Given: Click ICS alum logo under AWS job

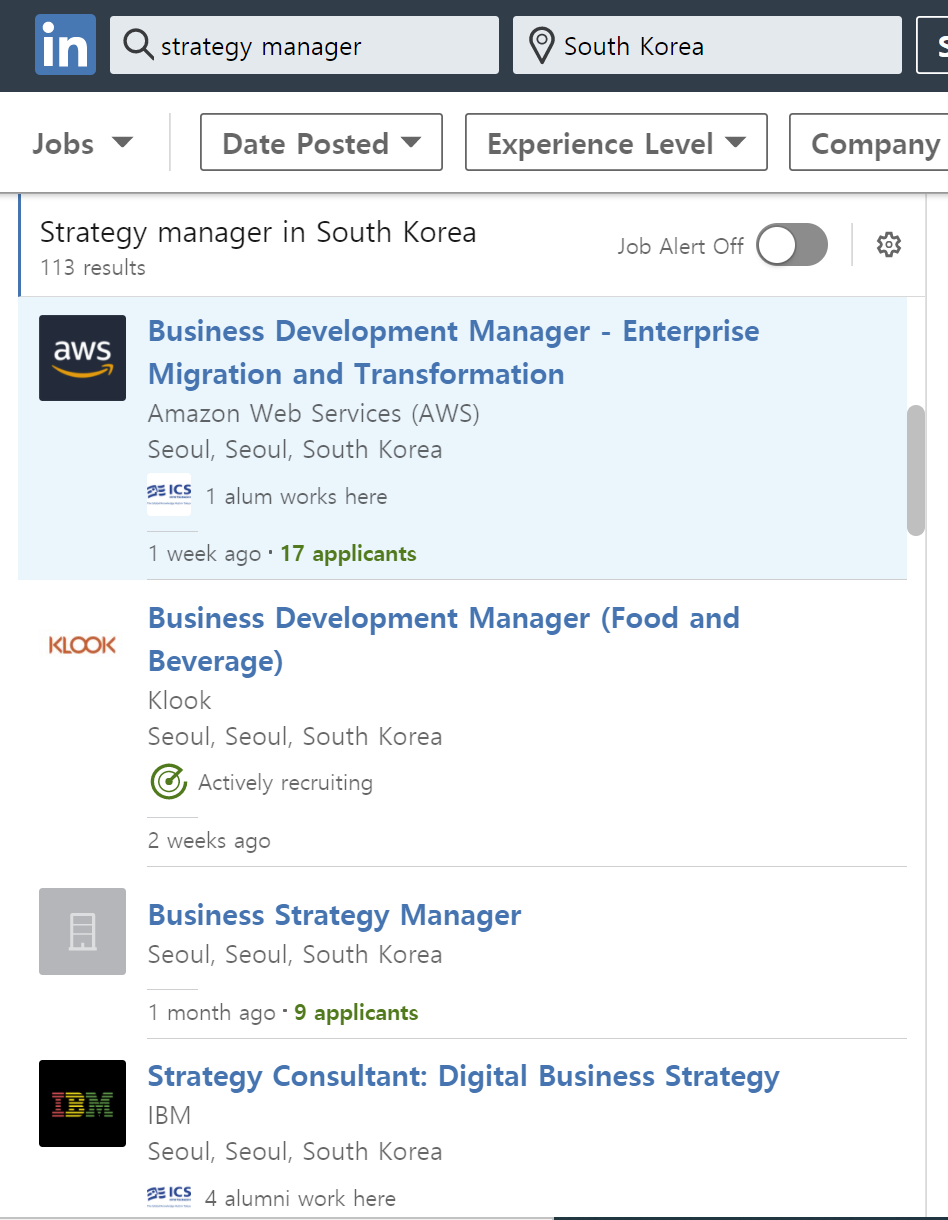Looking at the screenshot, I should [169, 495].
